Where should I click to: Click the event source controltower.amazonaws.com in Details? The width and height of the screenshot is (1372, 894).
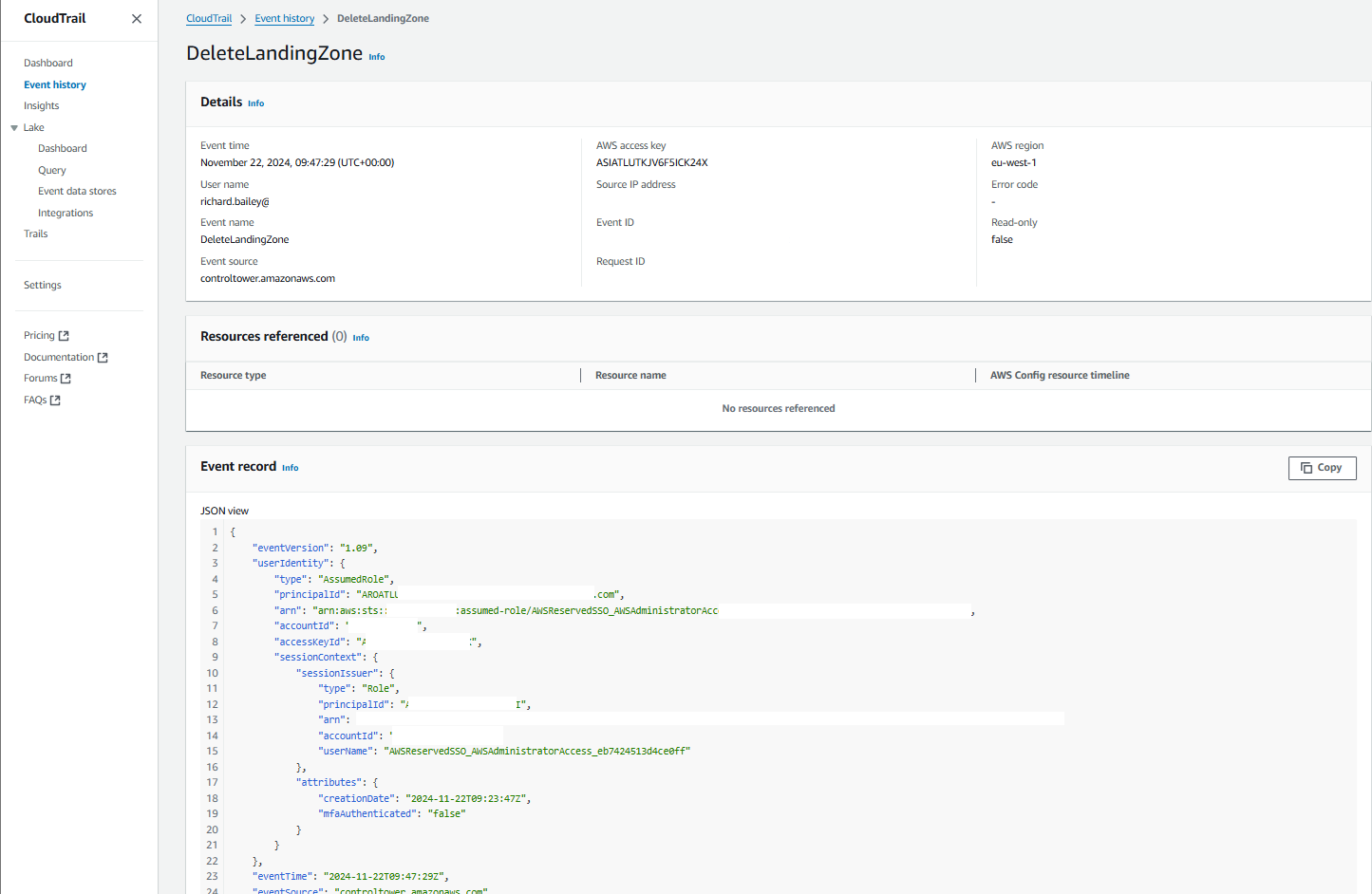pos(268,279)
